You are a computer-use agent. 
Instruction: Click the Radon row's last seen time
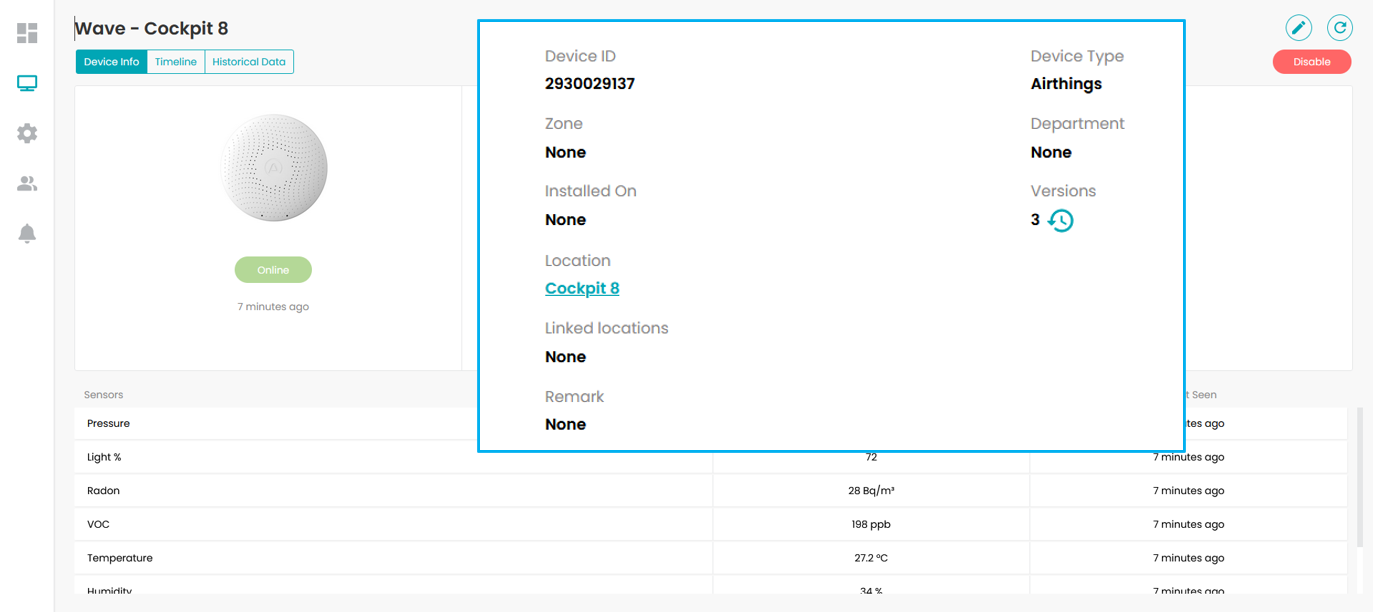tap(1188, 491)
